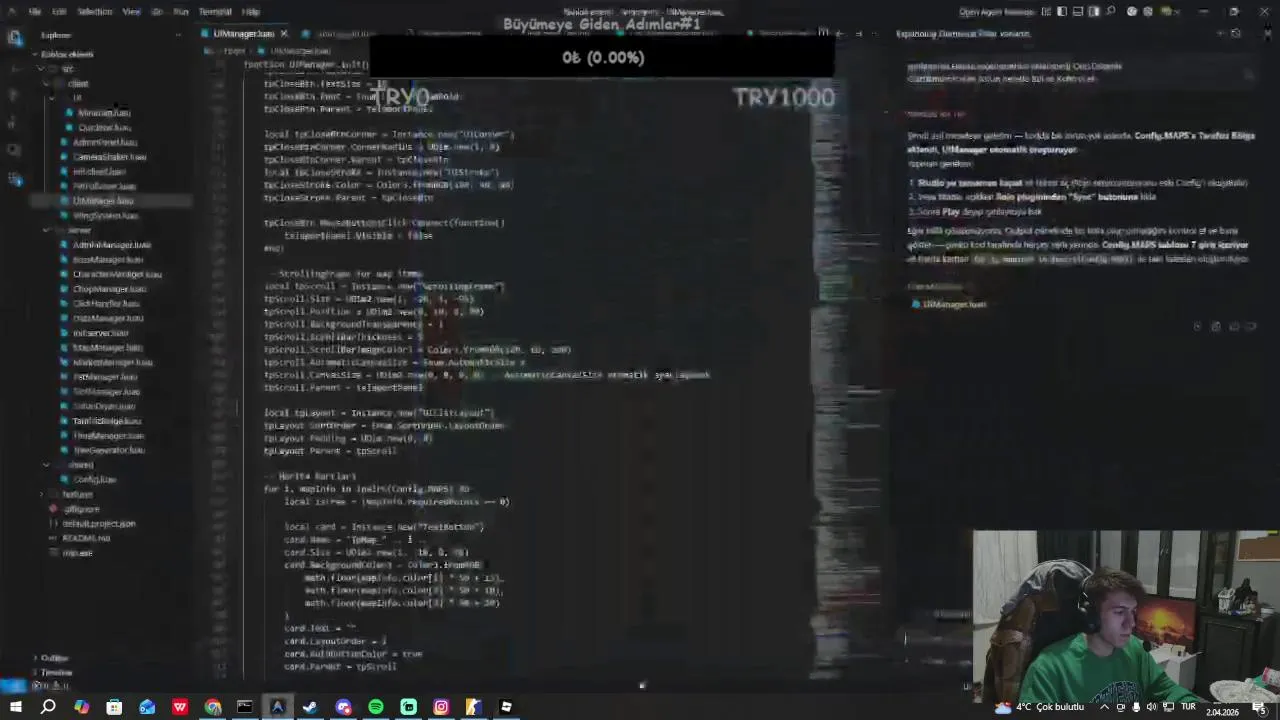Open default.project.json file
This screenshot has width=1280, height=720.
pos(99,523)
